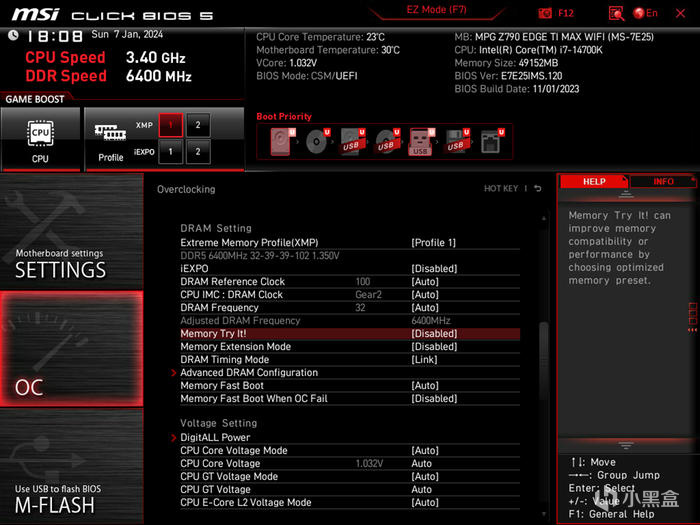Switch to the HELP tab
The height and width of the screenshot is (525, 700).
594,181
